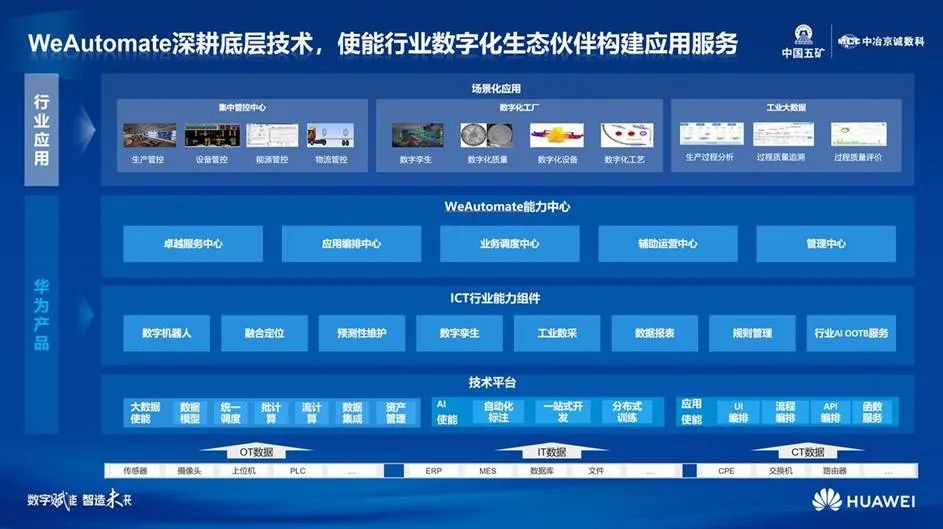Click the API编排 item
943x529 pixels.
831,412
